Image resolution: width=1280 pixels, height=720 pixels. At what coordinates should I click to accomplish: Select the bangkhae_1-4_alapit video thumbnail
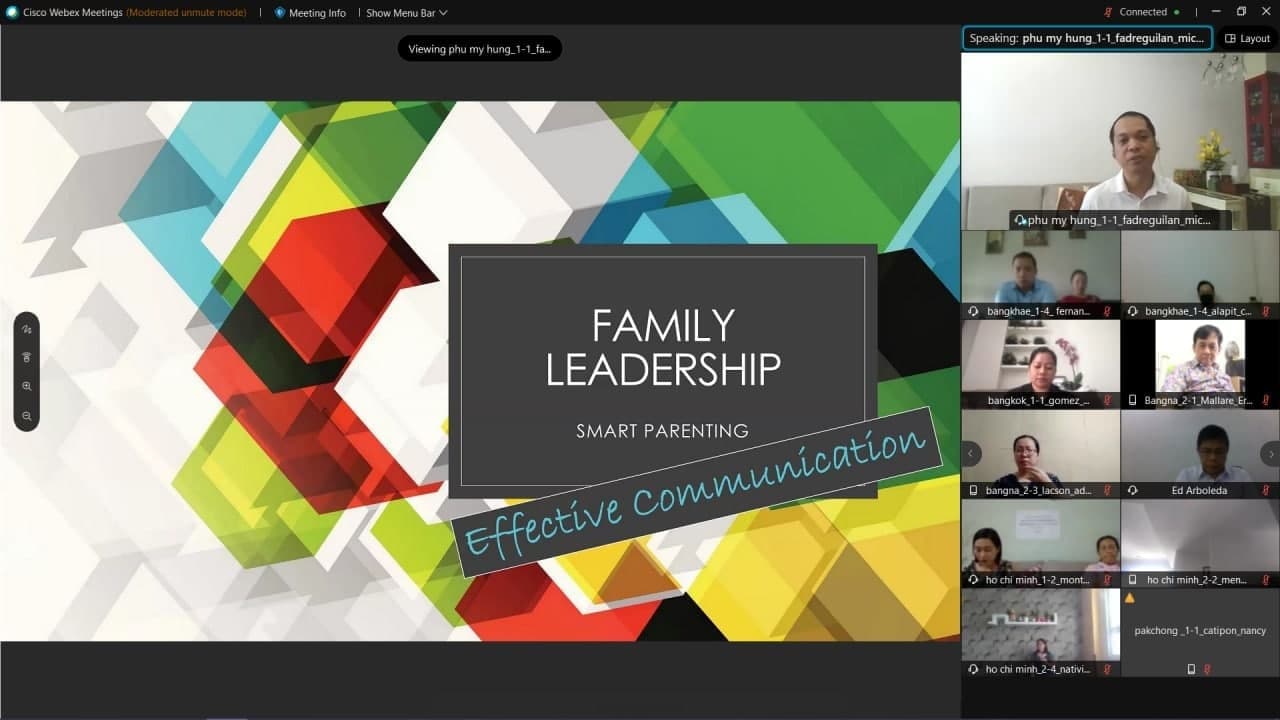(1200, 275)
